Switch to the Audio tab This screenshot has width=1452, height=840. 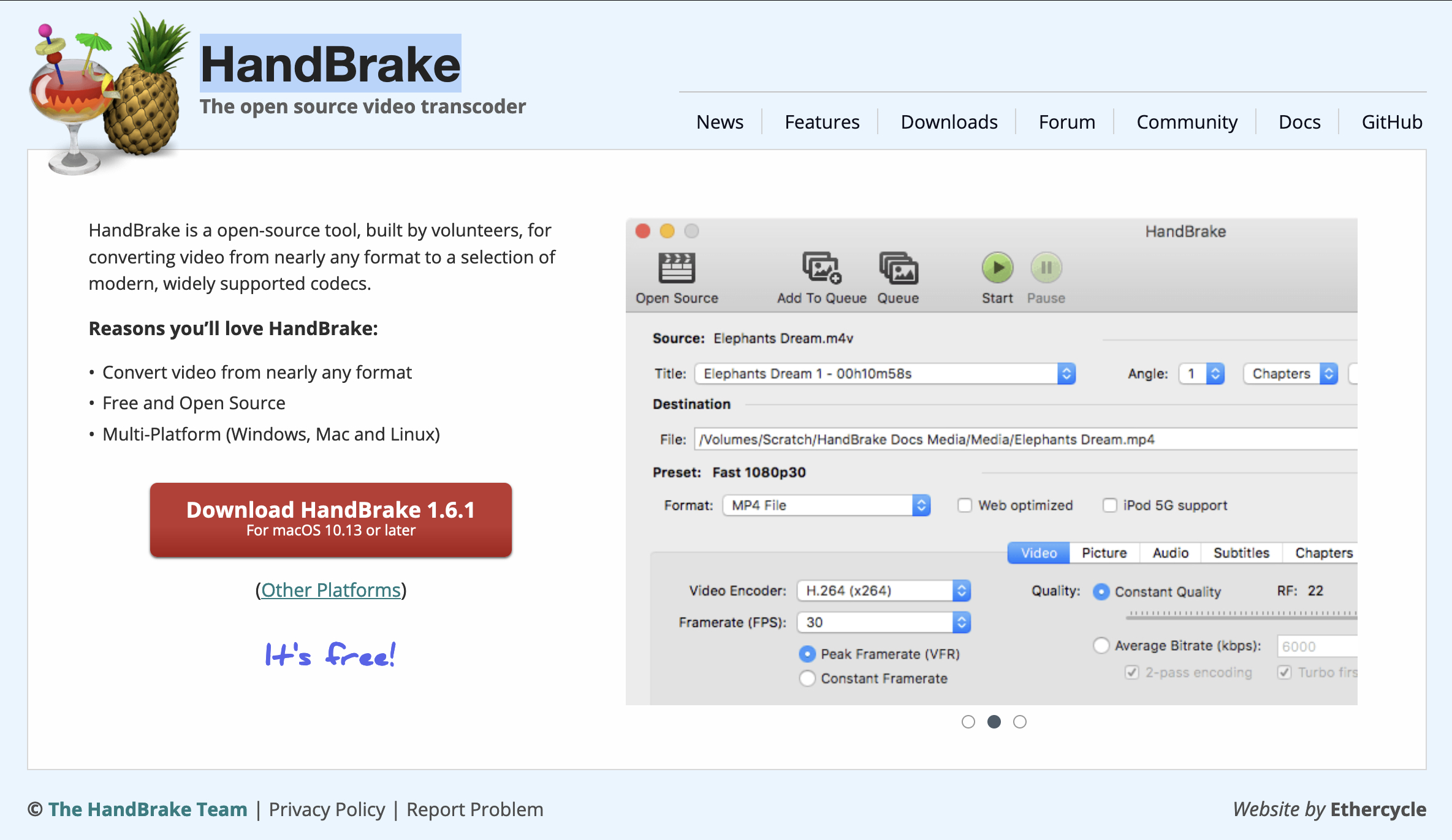(x=1170, y=553)
